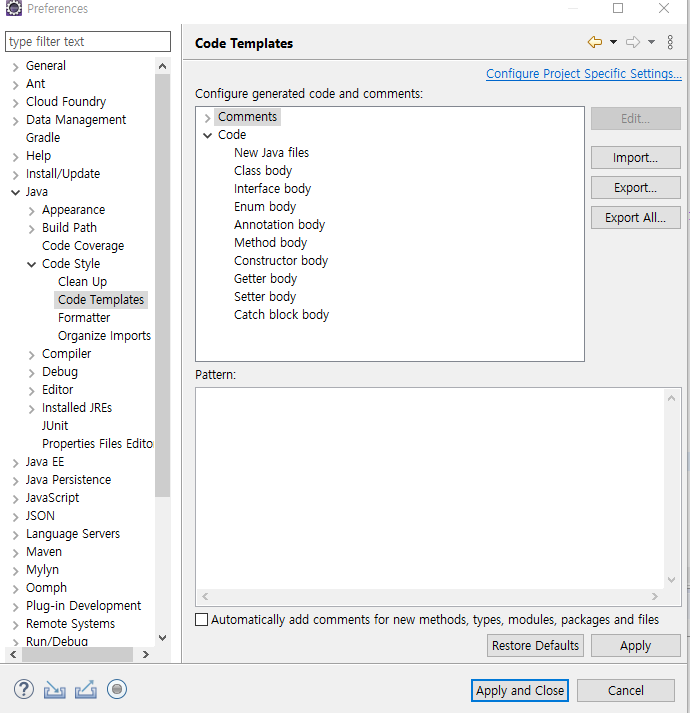Open the JUnit preference page
The height and width of the screenshot is (713, 690).
tap(55, 426)
